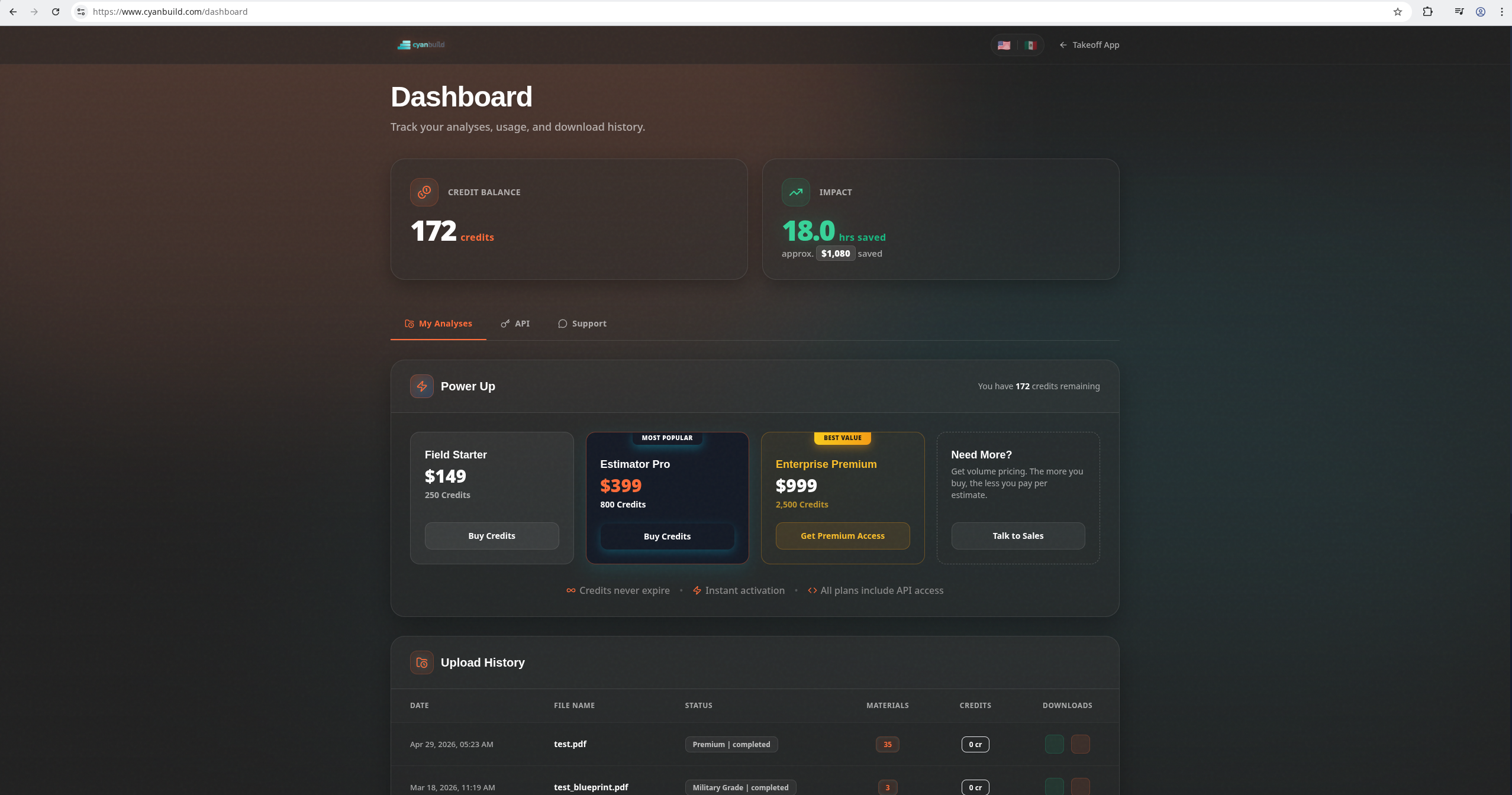Click 'All plans include API access' note
This screenshot has height=795, width=1512.
(875, 590)
